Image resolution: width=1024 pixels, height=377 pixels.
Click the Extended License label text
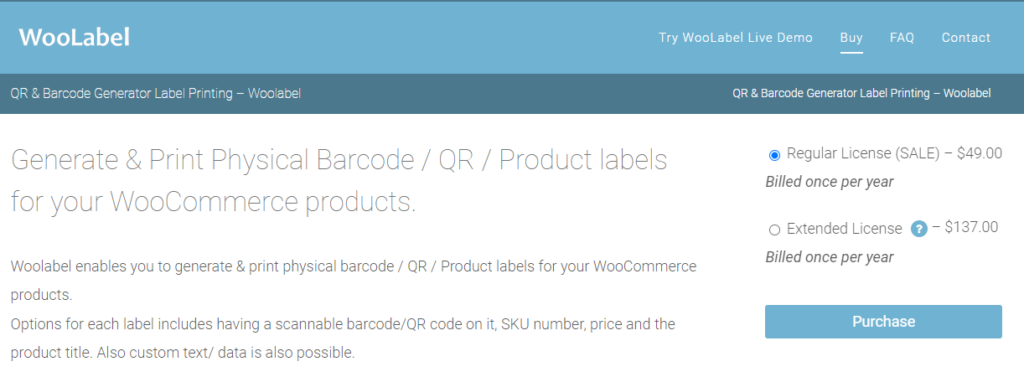coord(844,229)
